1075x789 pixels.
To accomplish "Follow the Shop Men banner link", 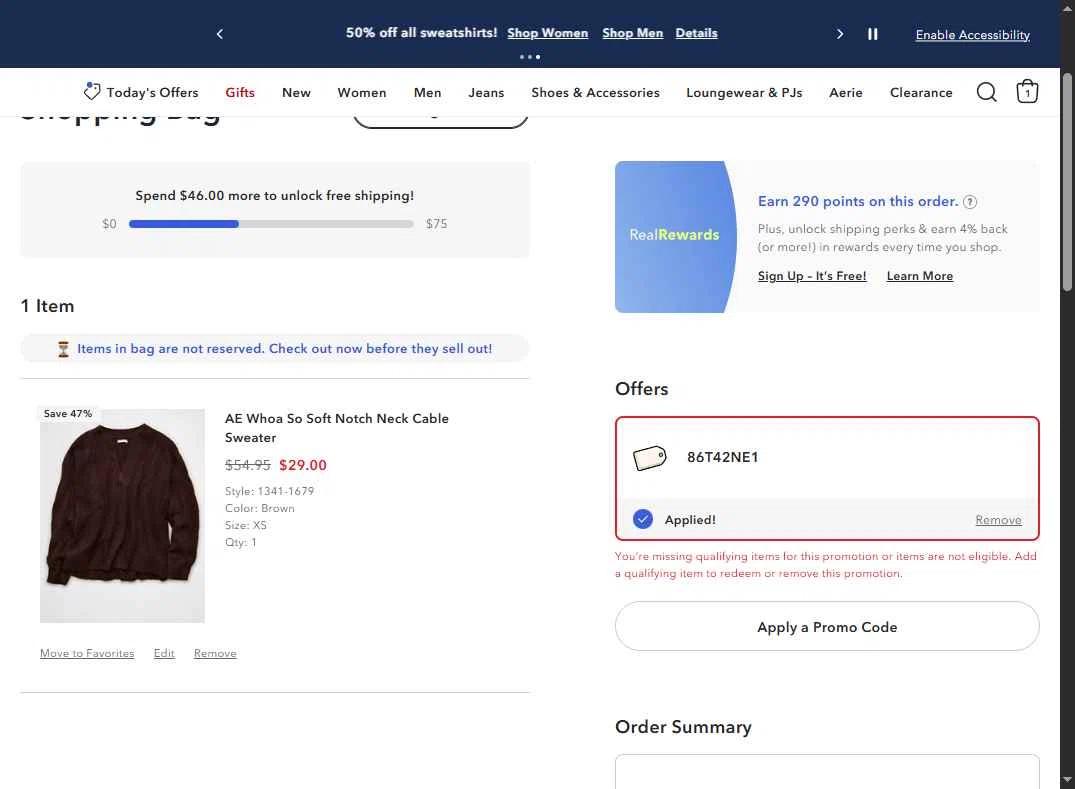I will [632, 33].
